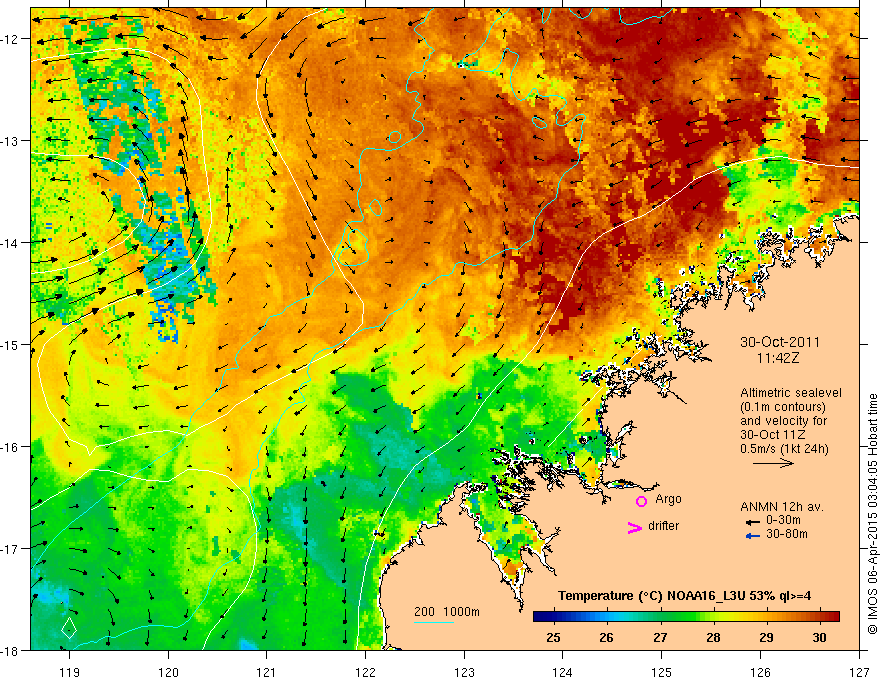
Task: Click the Temperature NOAA16_L3U colorbar title
Action: click(x=684, y=596)
